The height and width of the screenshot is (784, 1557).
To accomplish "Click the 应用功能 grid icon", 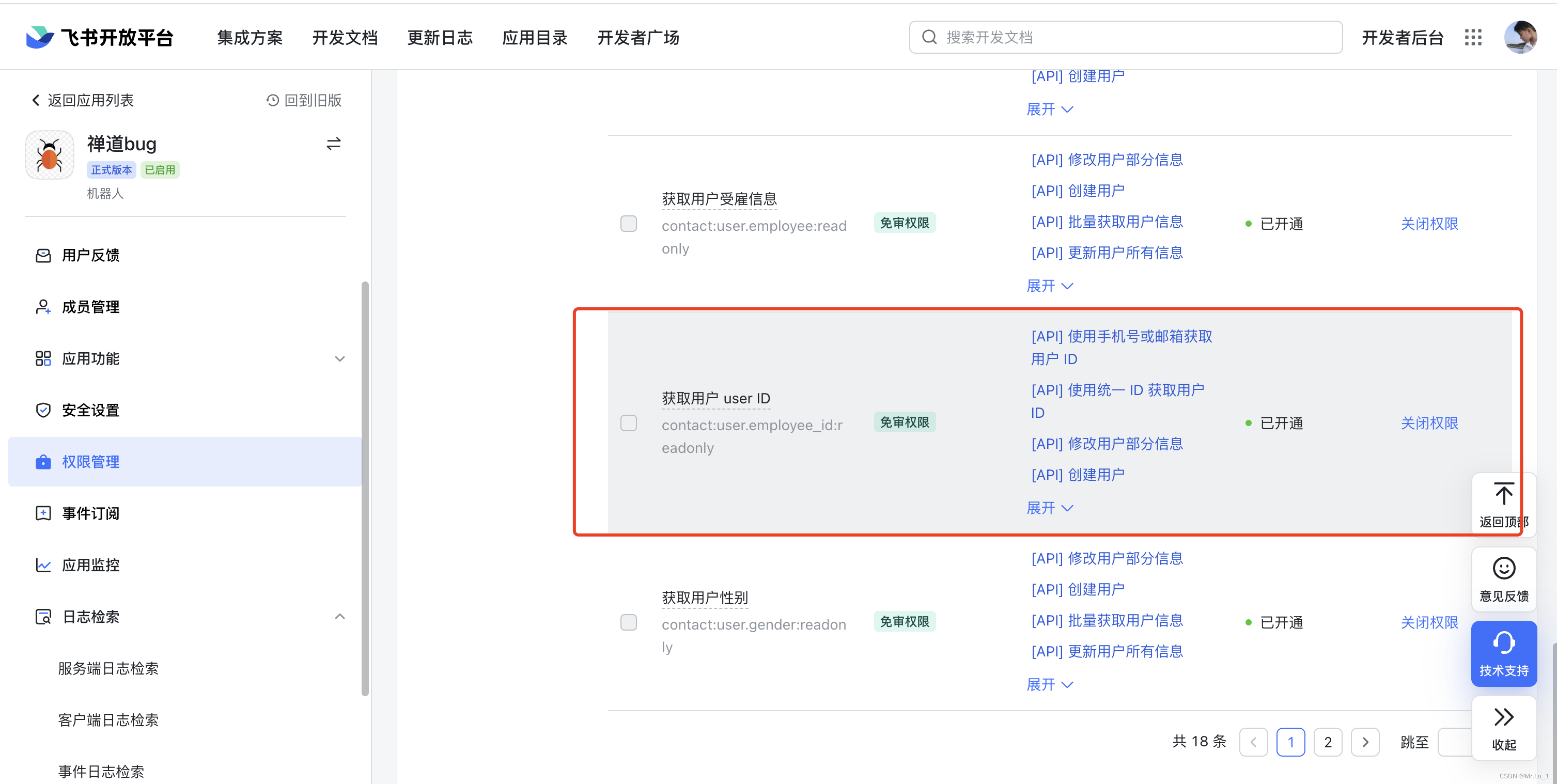I will click(x=43, y=358).
